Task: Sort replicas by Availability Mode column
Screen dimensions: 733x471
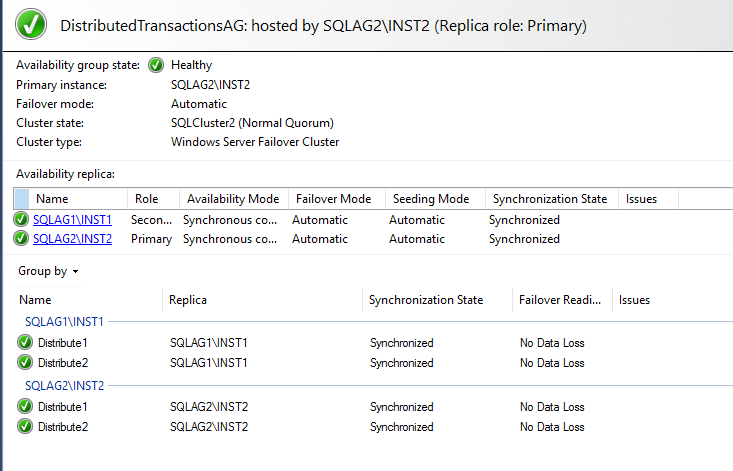Action: 233,199
